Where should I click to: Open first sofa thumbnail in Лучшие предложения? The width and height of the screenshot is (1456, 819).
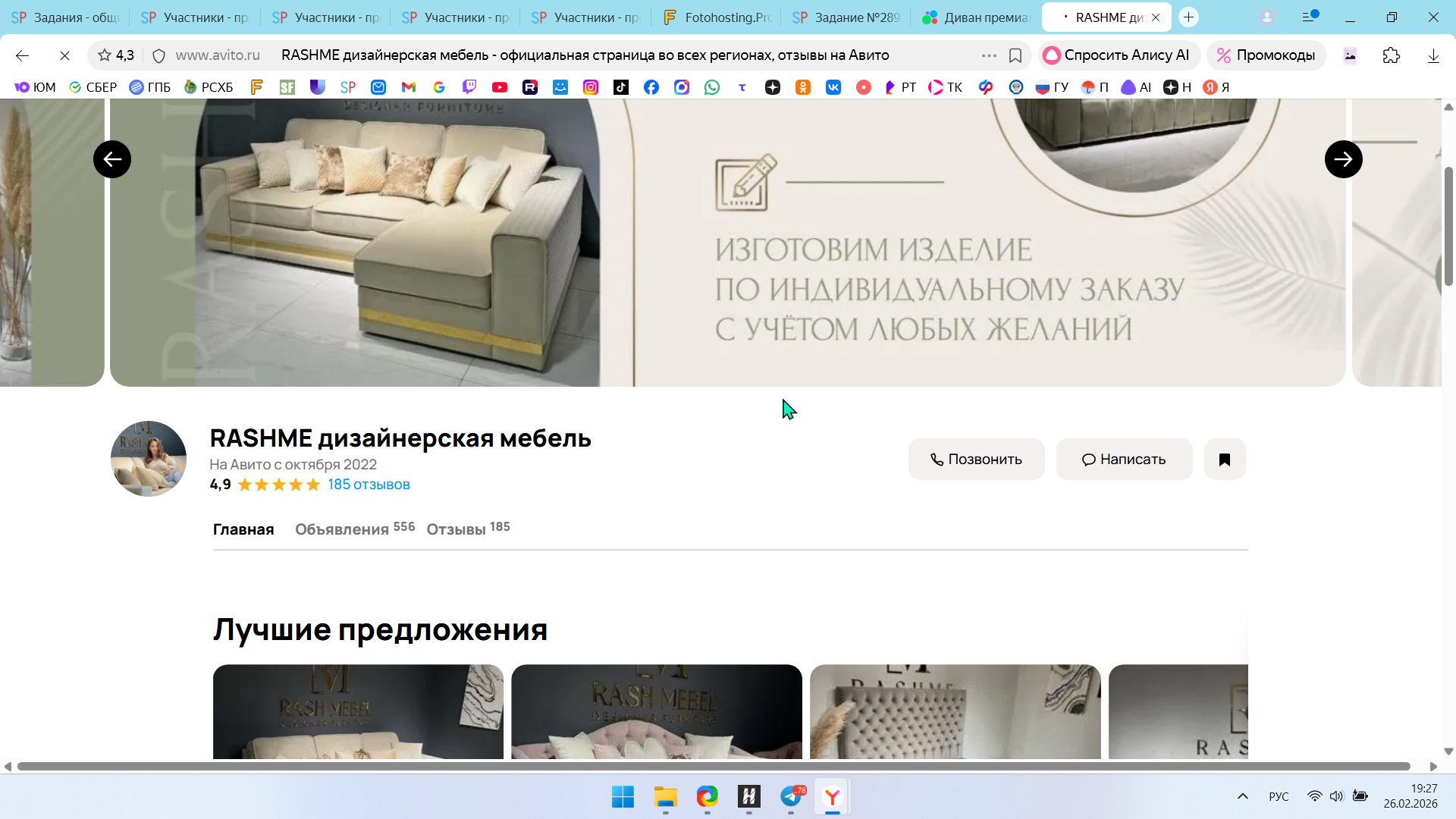point(358,711)
